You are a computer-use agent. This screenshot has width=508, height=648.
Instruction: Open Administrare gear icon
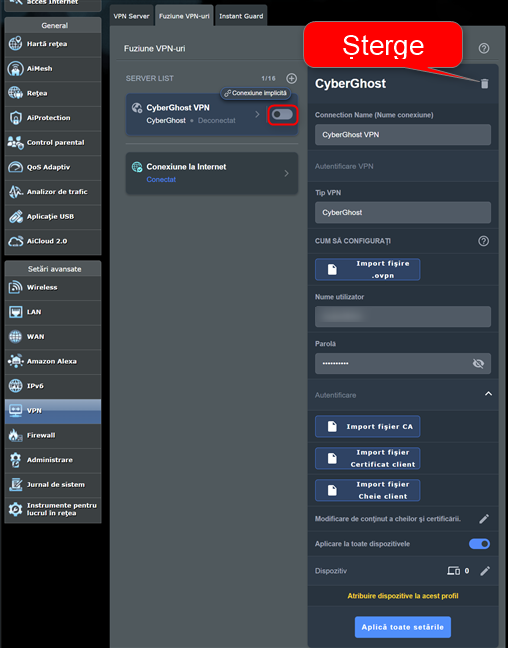pyautogui.click(x=15, y=460)
